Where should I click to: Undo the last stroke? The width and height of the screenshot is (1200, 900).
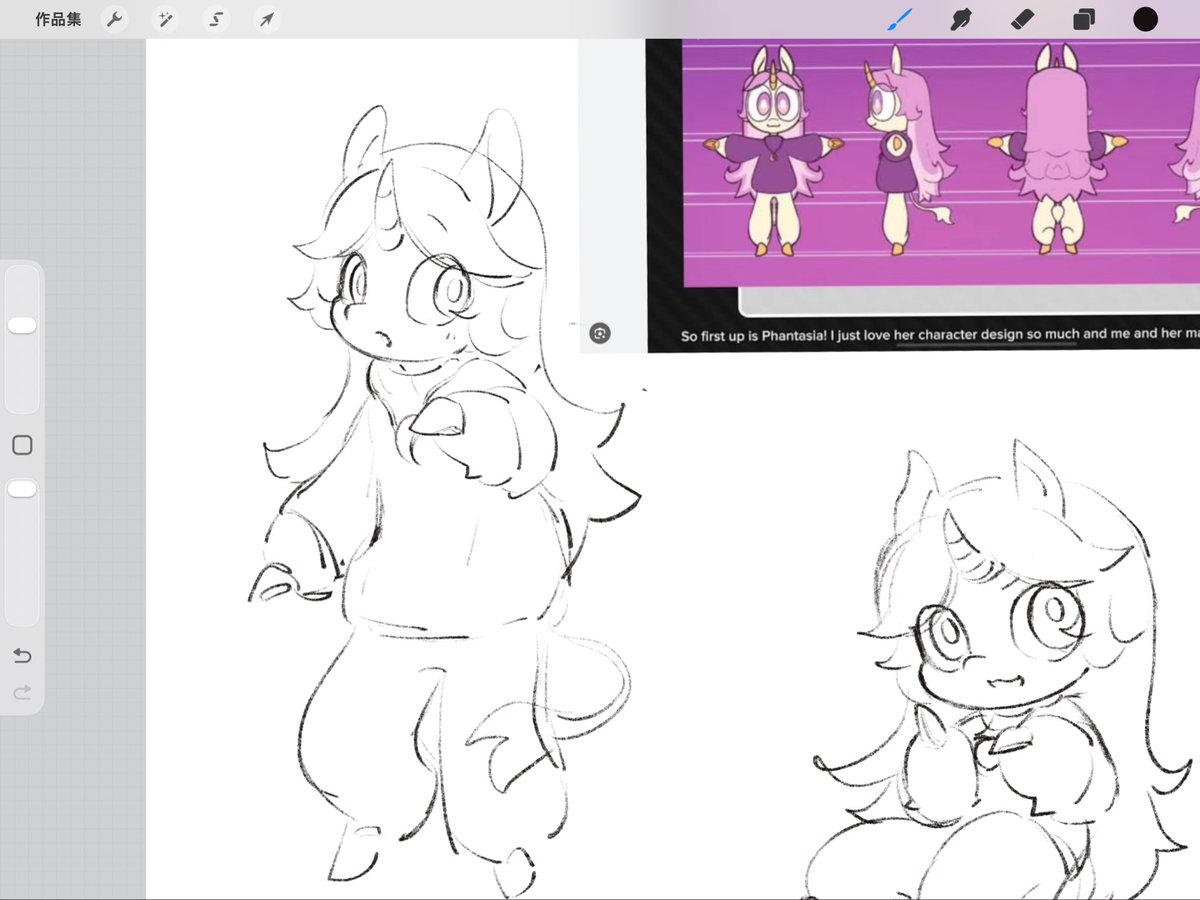[22, 656]
